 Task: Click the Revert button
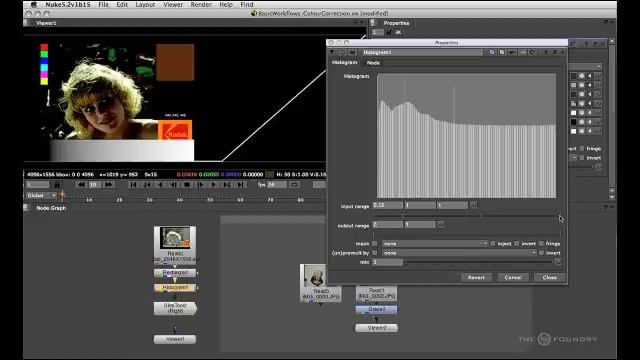[x=476, y=278]
